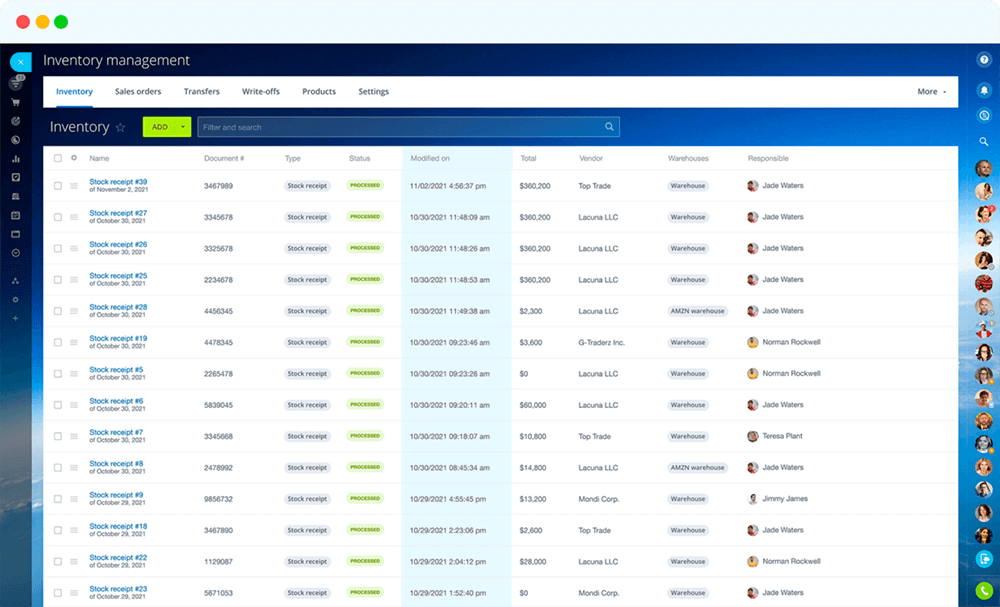The image size is (1000, 607).
Task: Click the calendar icon in left sidebar
Action: (15, 215)
